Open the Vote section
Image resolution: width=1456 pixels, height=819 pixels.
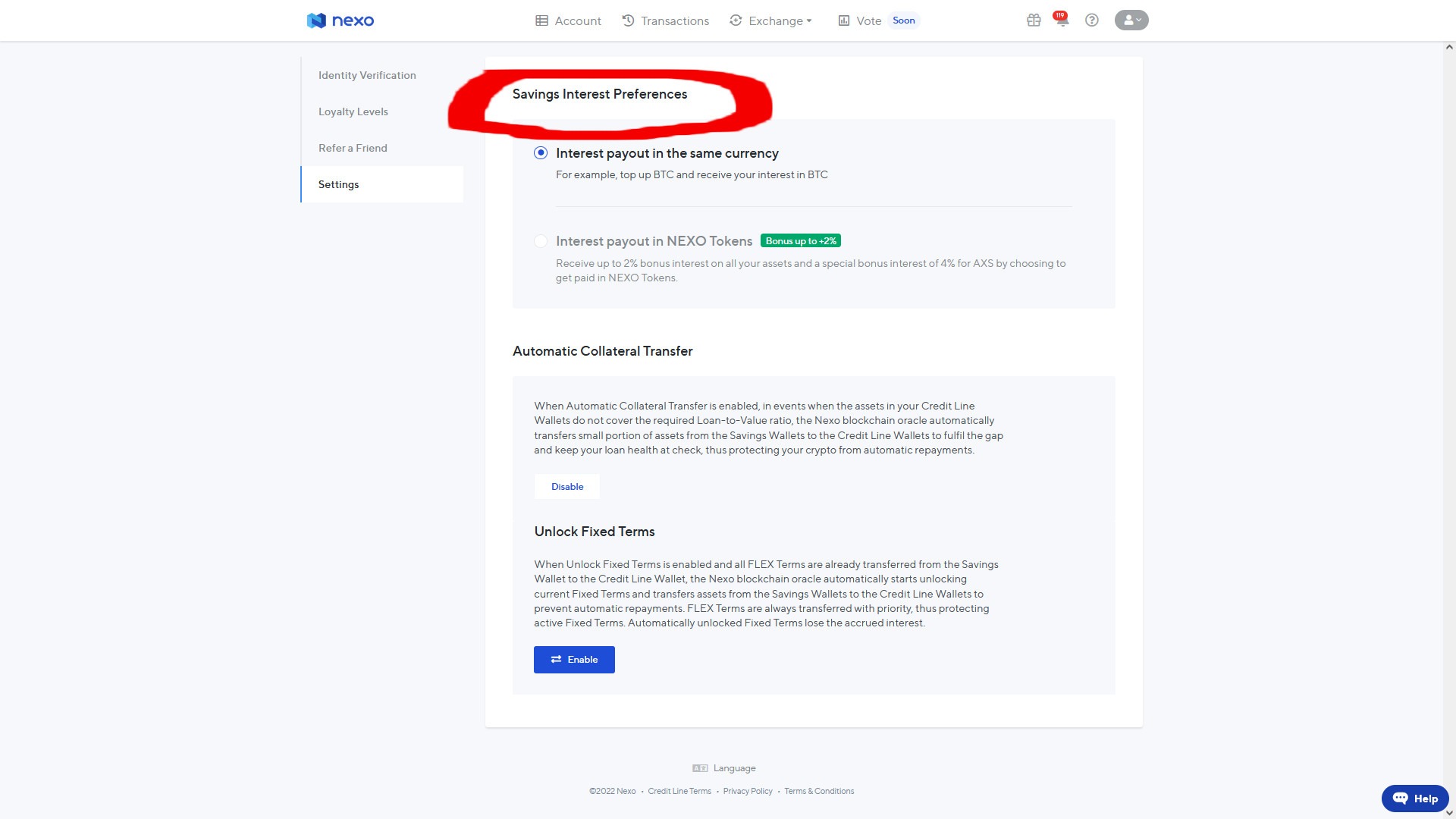(860, 20)
